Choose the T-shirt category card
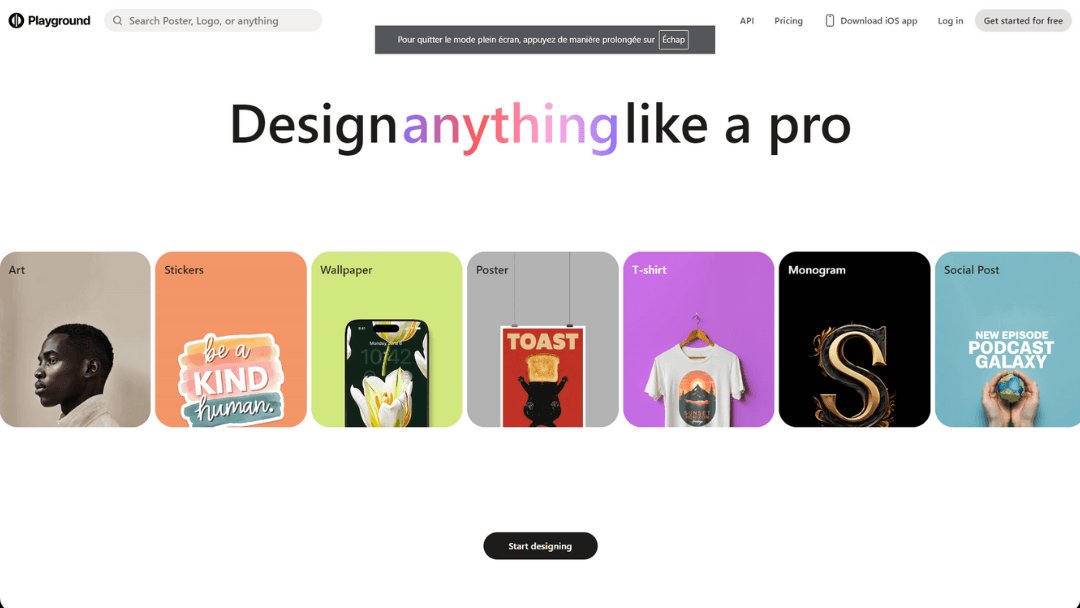This screenshot has width=1080, height=608. pos(698,339)
